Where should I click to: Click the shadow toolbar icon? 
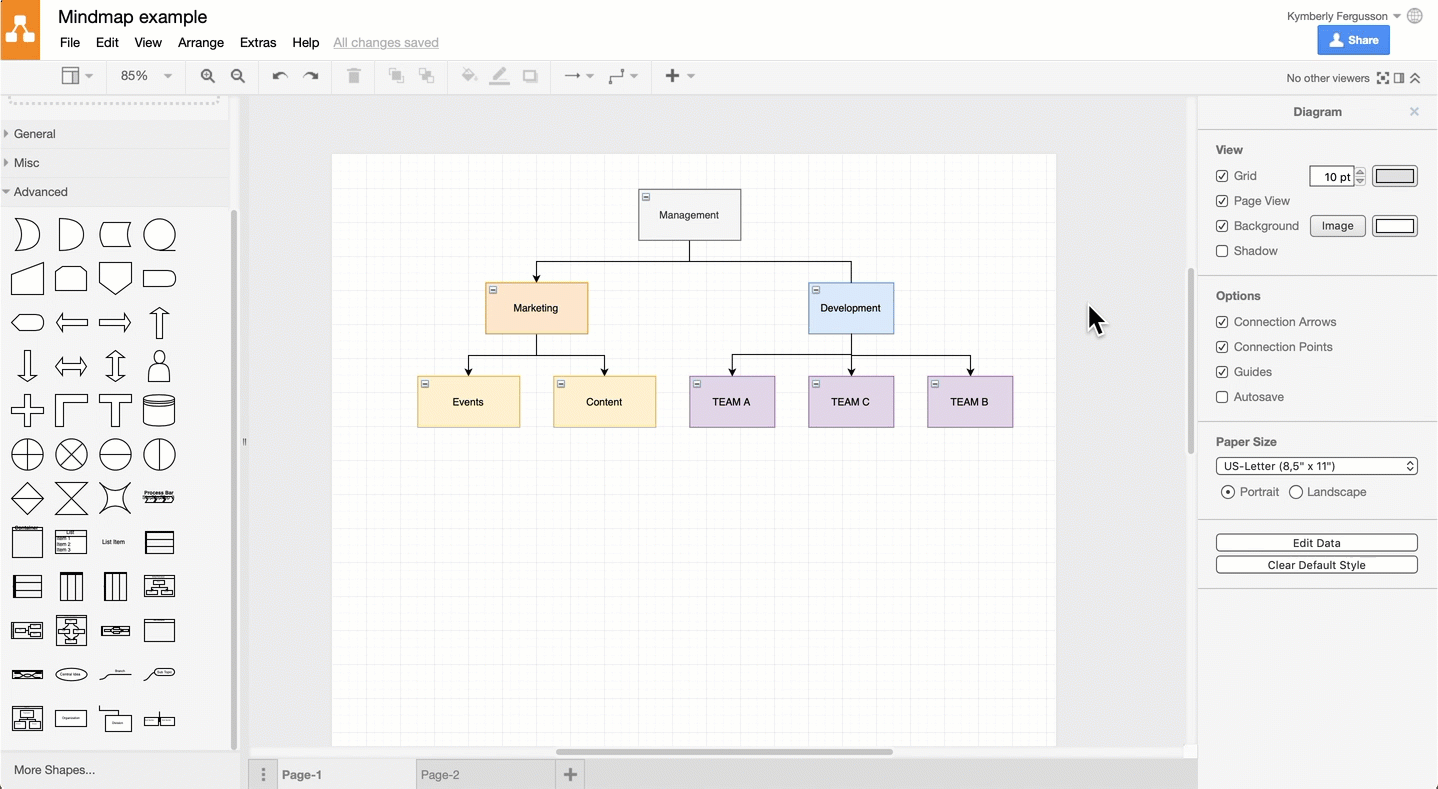[530, 76]
